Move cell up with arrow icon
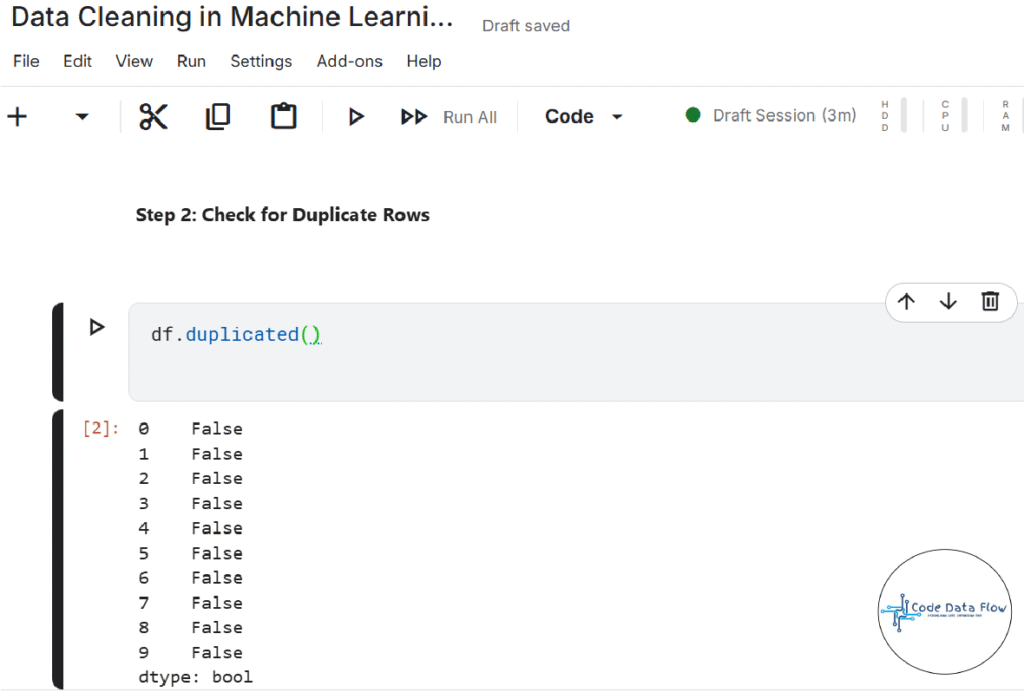The image size is (1024, 699). [906, 301]
